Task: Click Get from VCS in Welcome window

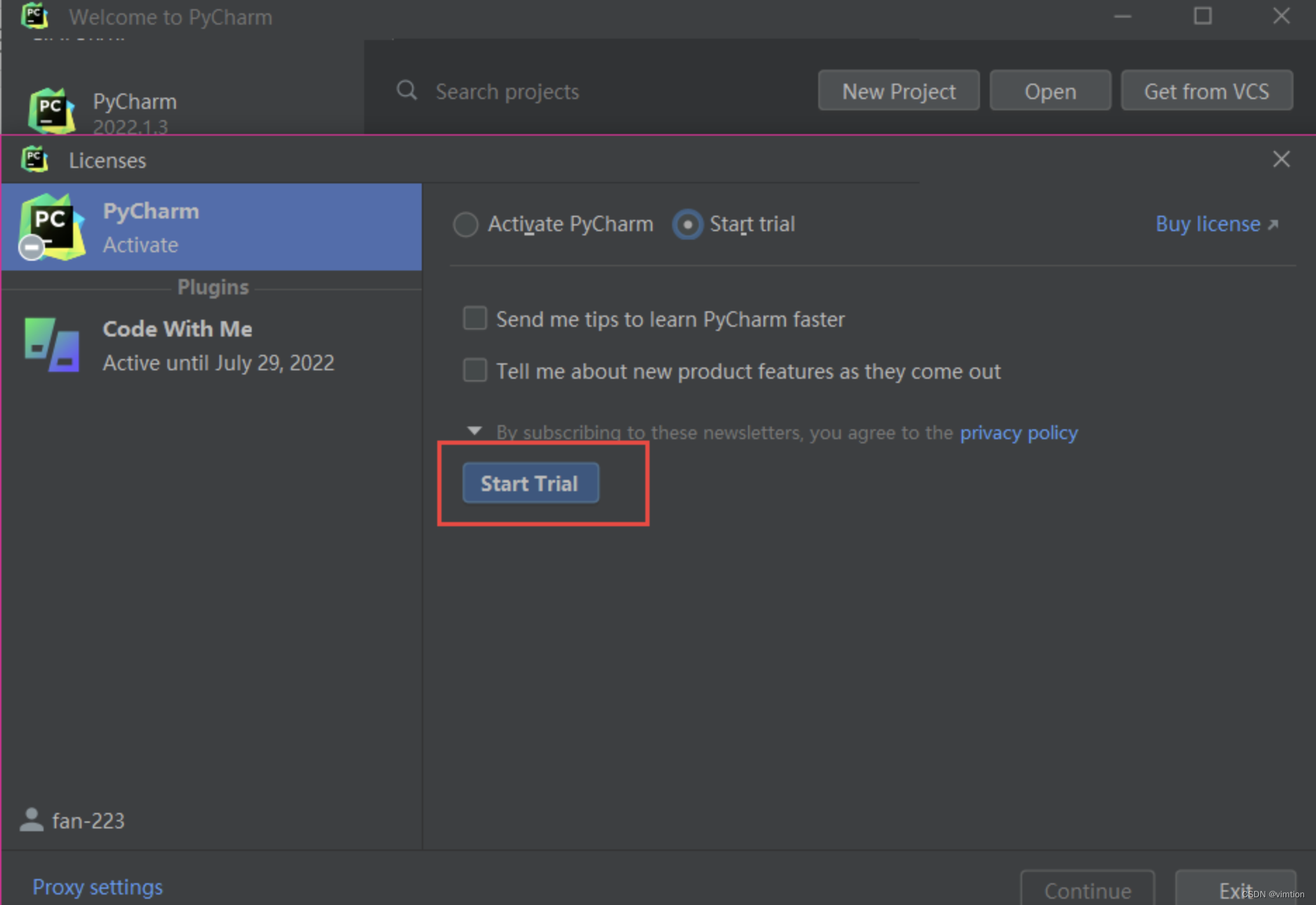Action: [1206, 91]
